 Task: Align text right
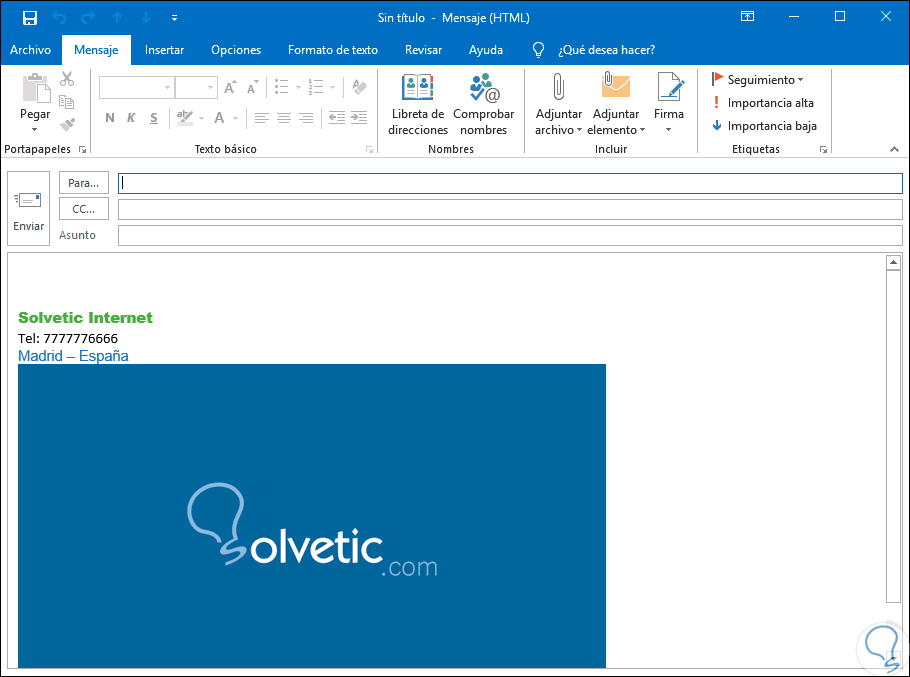(306, 118)
